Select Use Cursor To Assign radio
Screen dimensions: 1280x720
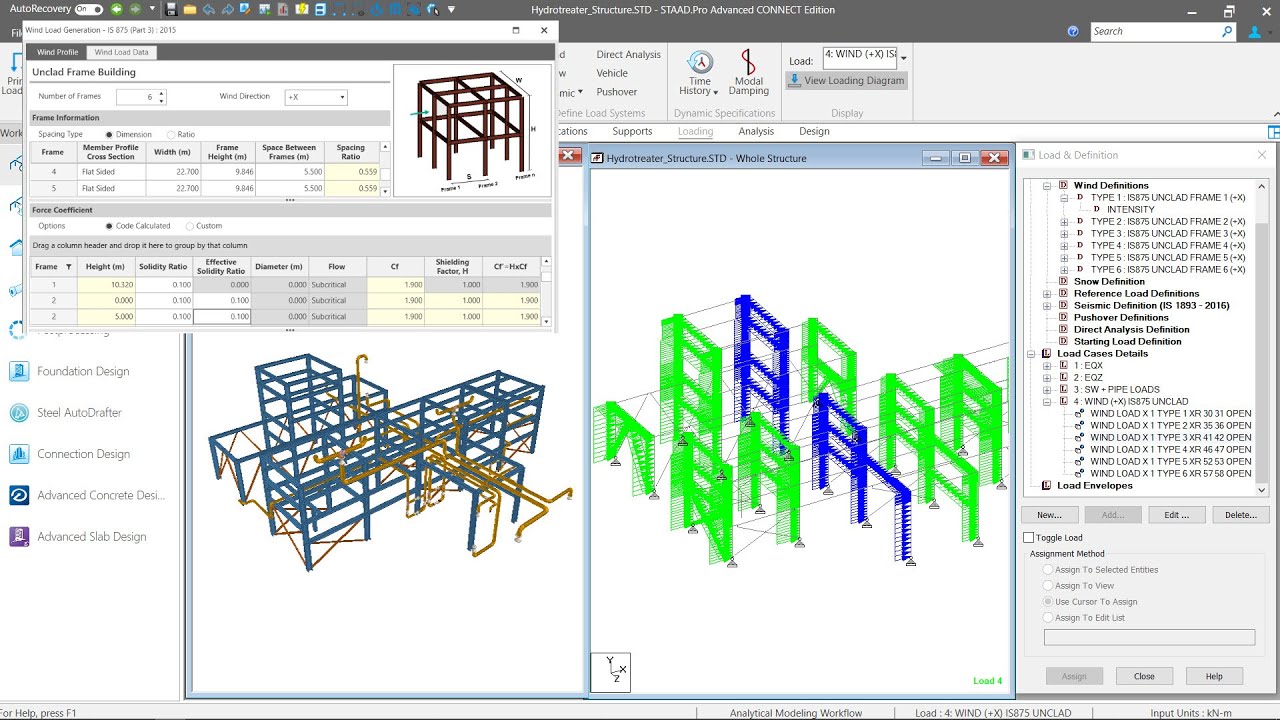(x=1048, y=602)
